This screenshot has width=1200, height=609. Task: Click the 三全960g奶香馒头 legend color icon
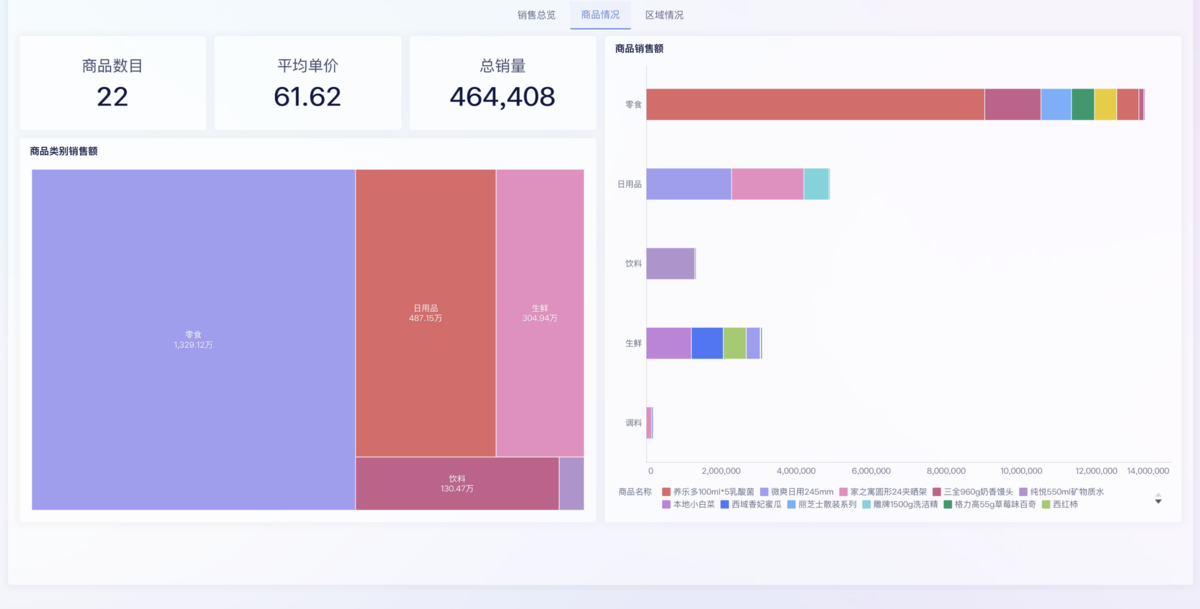(x=937, y=492)
